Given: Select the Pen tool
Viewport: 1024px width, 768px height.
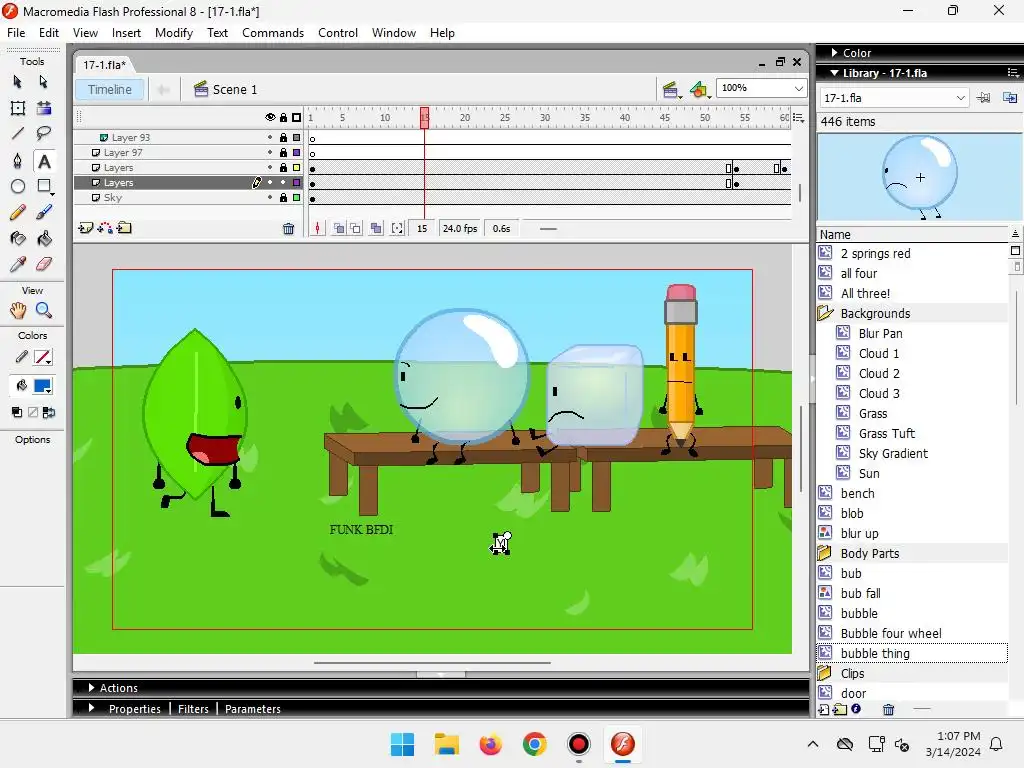Looking at the screenshot, I should [18, 161].
